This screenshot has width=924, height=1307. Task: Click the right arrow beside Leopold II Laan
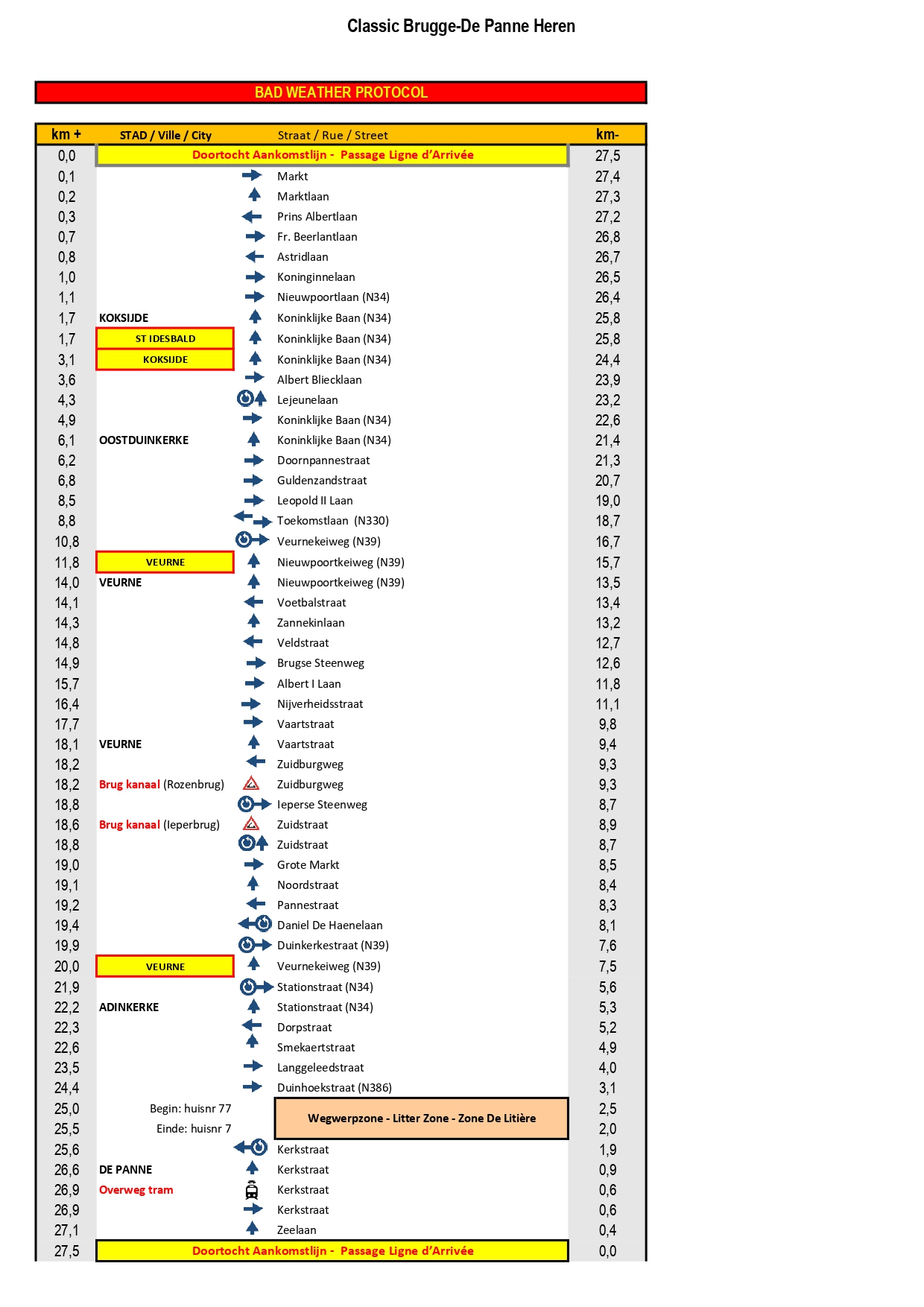[x=254, y=500]
